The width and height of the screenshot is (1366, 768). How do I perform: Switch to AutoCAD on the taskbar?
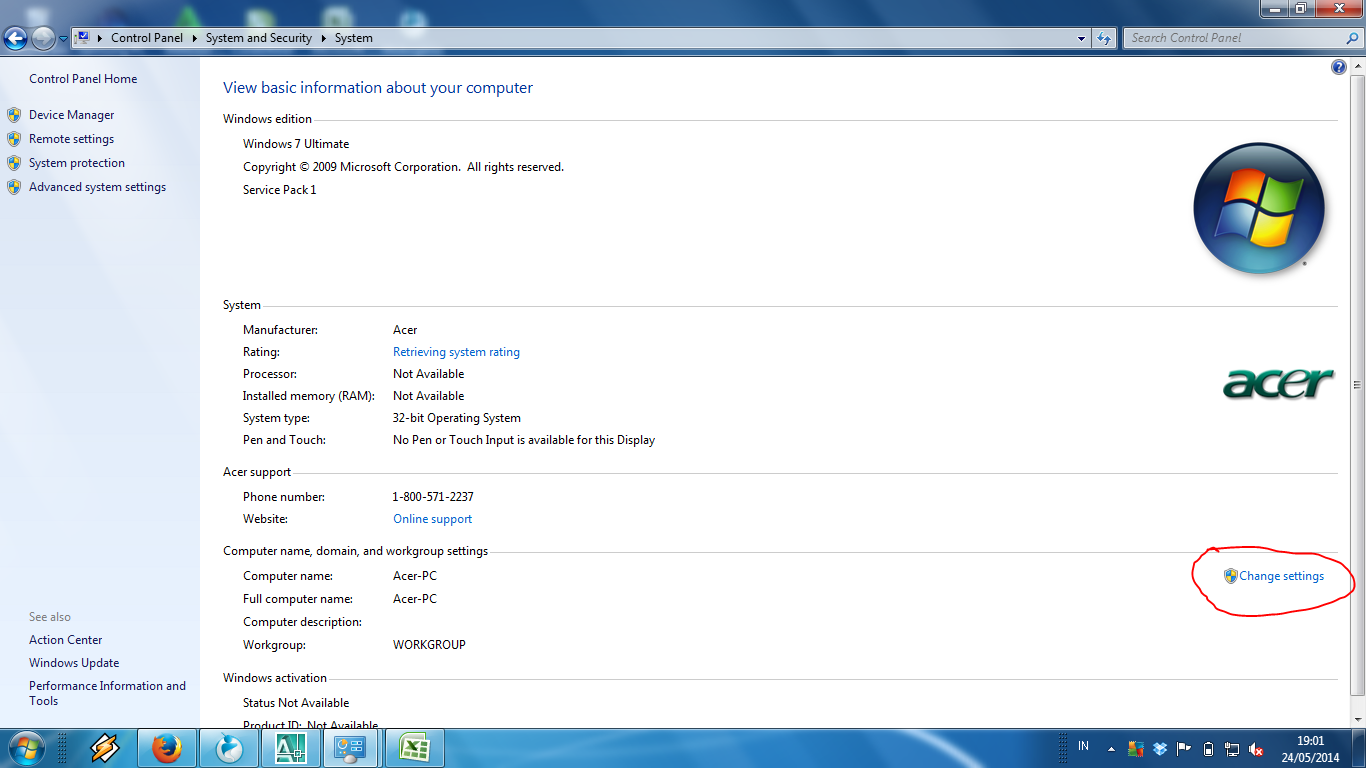(x=291, y=748)
